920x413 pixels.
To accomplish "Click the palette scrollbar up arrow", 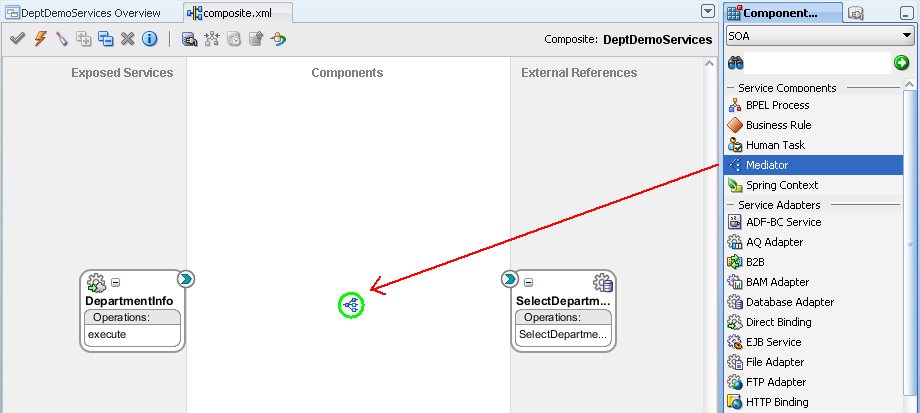I will click(x=909, y=86).
